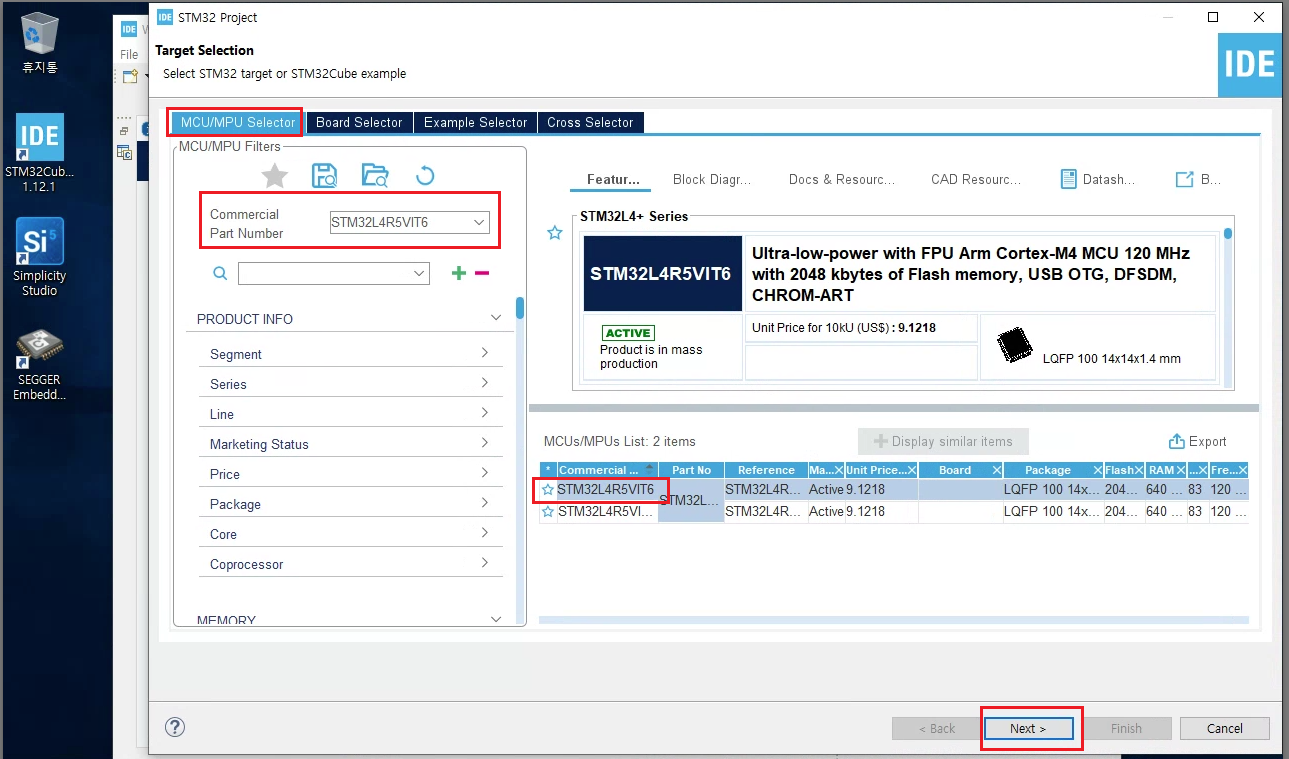Open the Help question mark icon
The width and height of the screenshot is (1289, 759).
coord(175,727)
